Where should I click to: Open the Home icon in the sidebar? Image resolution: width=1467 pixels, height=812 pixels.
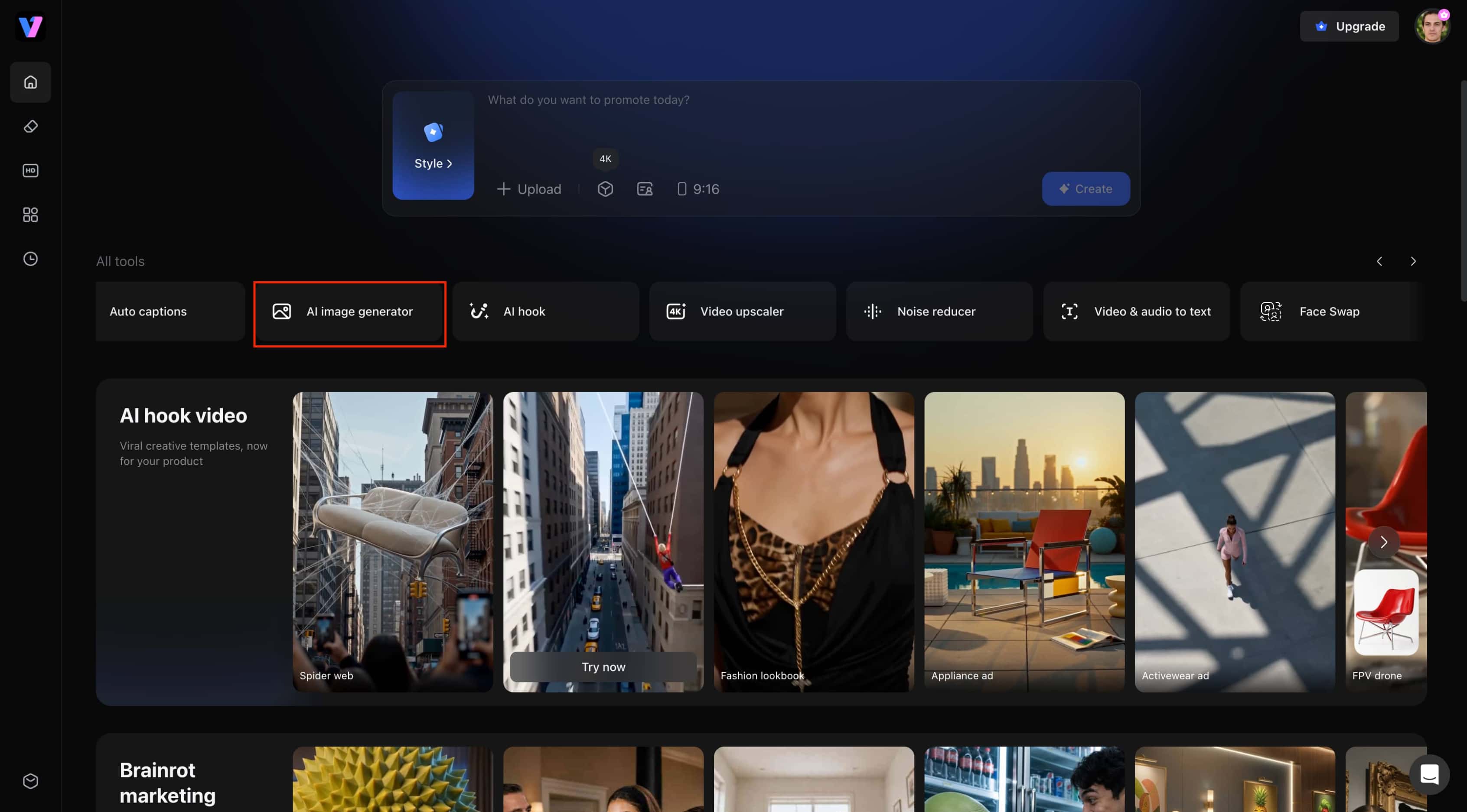(30, 82)
